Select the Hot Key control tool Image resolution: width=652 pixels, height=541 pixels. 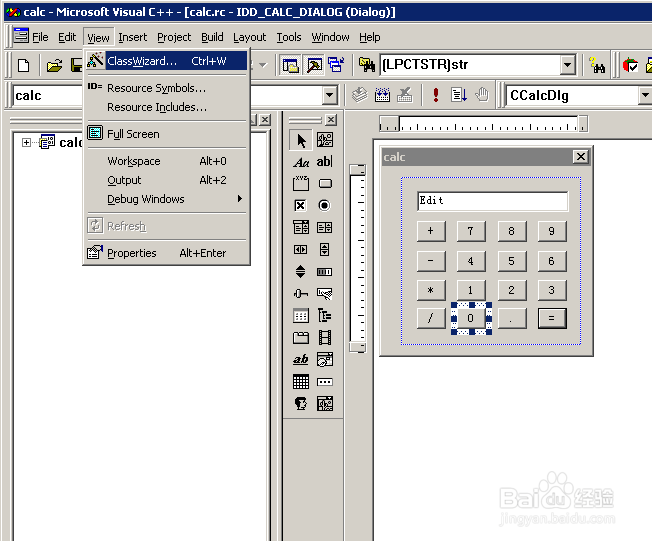tap(325, 294)
